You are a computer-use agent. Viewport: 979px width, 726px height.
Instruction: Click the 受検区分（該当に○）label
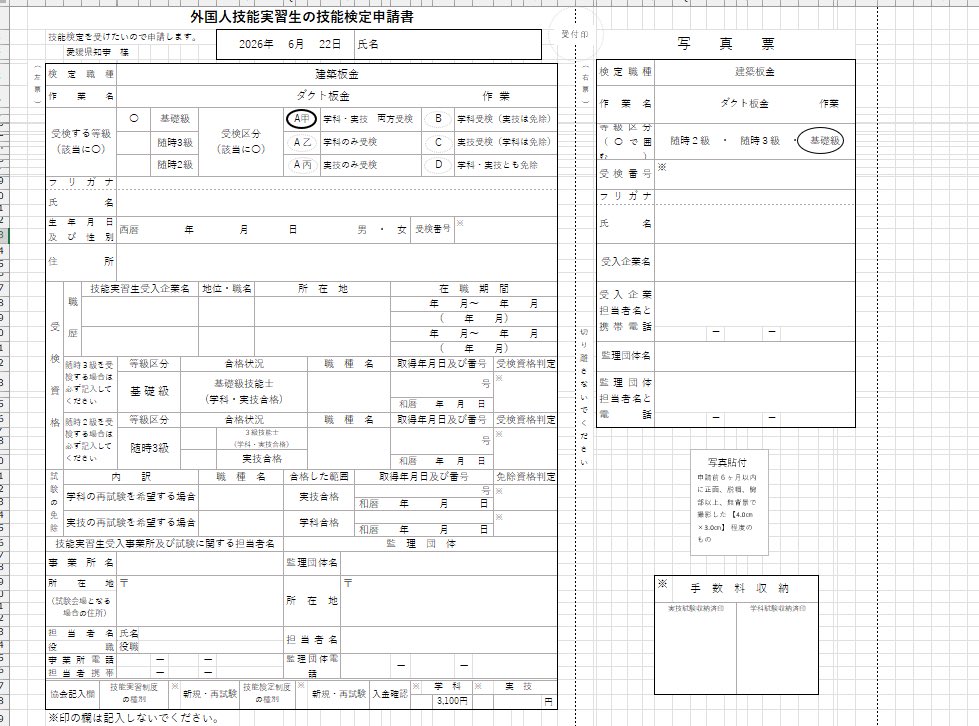(x=241, y=142)
